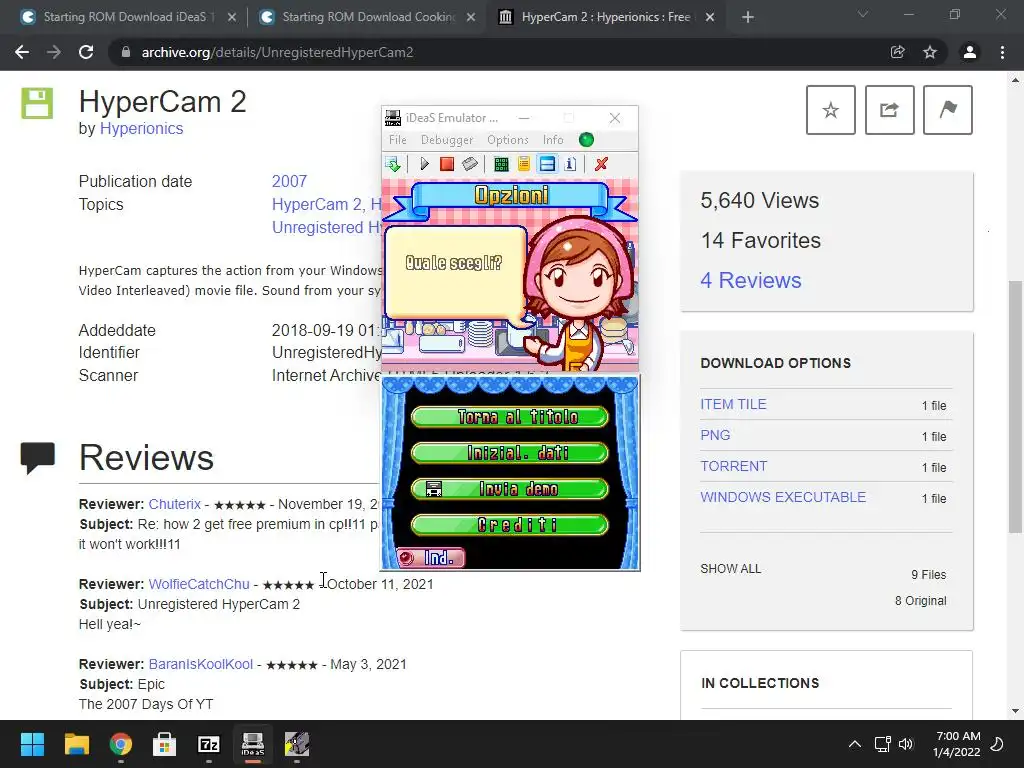Screen dimensions: 1024x768
Task: Open the 2007 publication date link
Action: pos(289,182)
